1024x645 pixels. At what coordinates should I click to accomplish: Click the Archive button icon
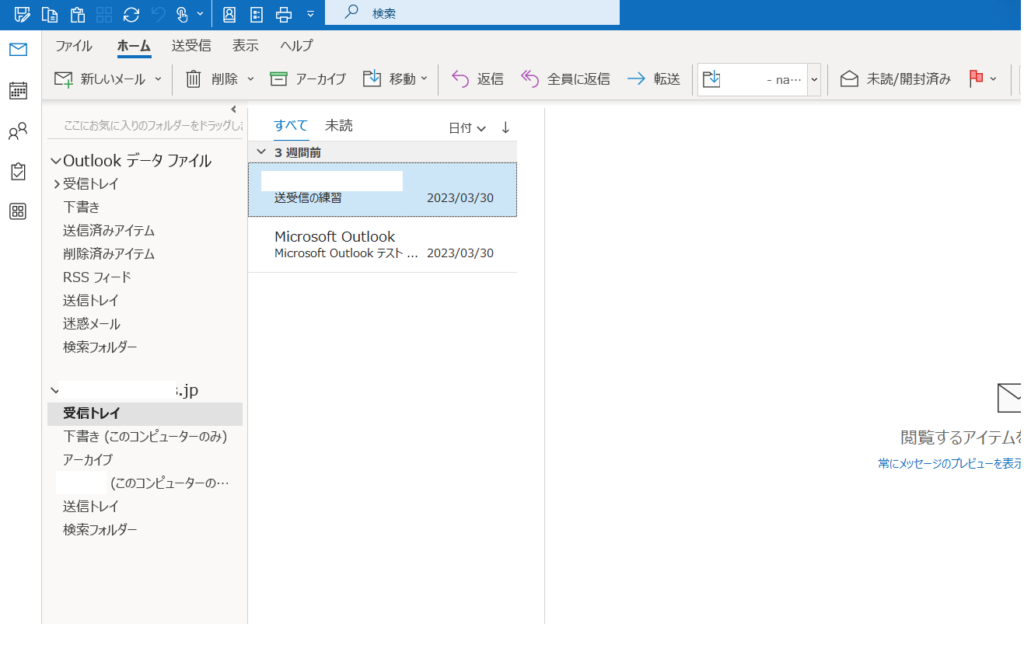279,79
